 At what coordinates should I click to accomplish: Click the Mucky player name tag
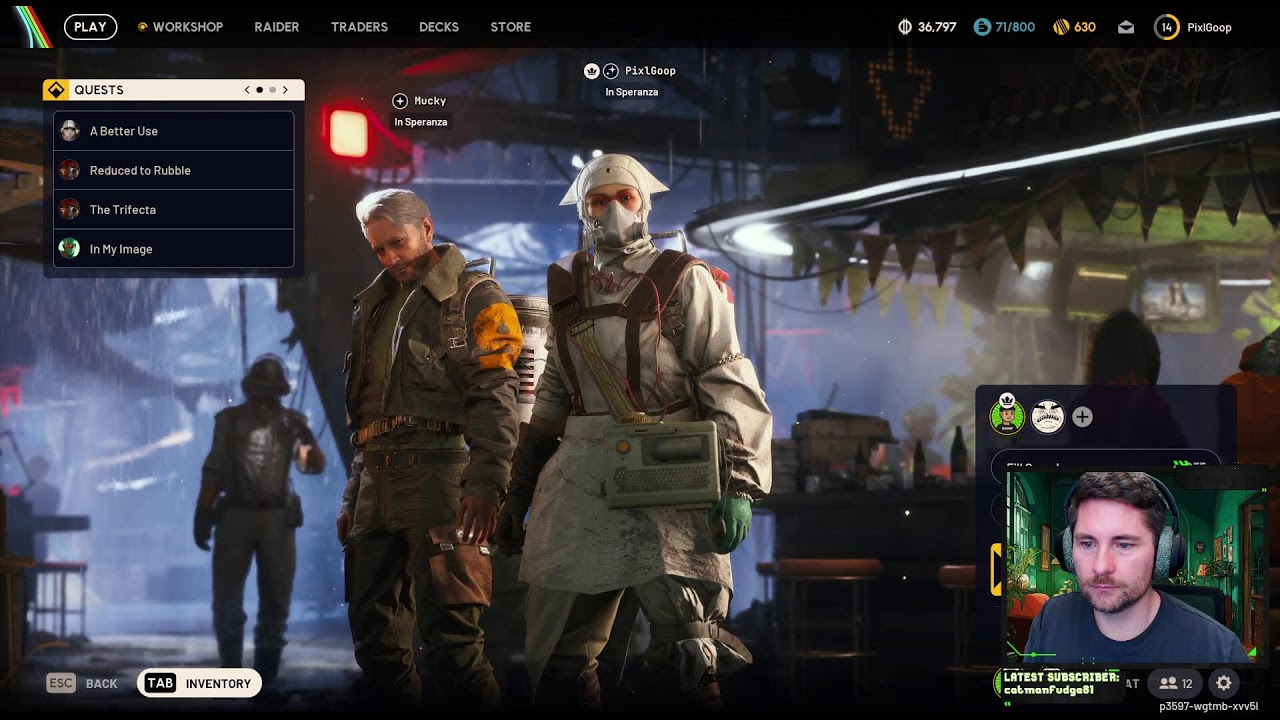[x=430, y=101]
